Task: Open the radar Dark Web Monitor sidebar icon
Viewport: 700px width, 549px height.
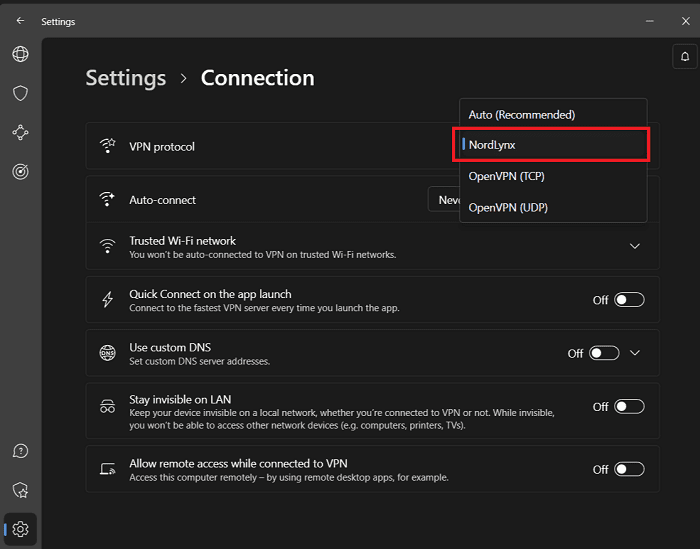Action: tap(20, 172)
